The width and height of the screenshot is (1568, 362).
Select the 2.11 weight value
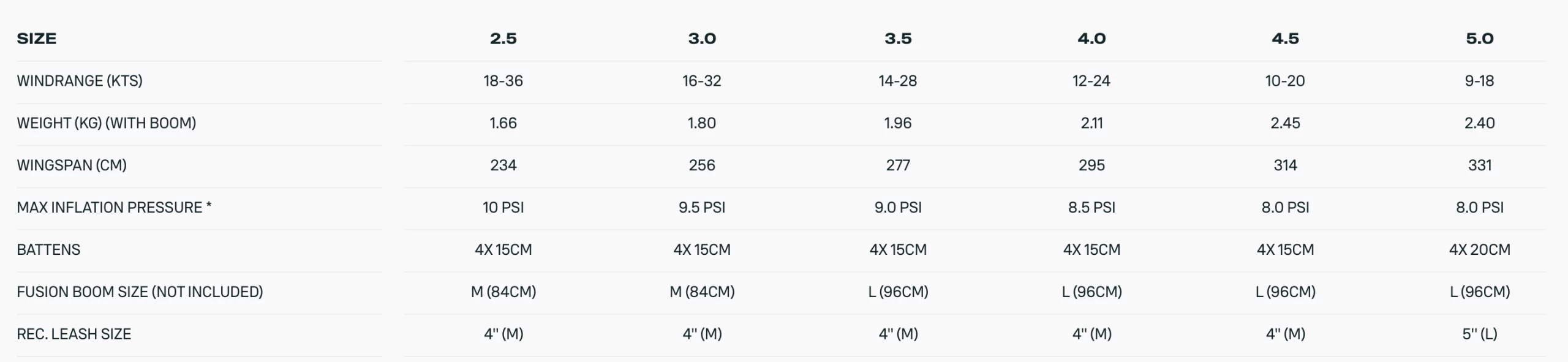coord(1091,123)
